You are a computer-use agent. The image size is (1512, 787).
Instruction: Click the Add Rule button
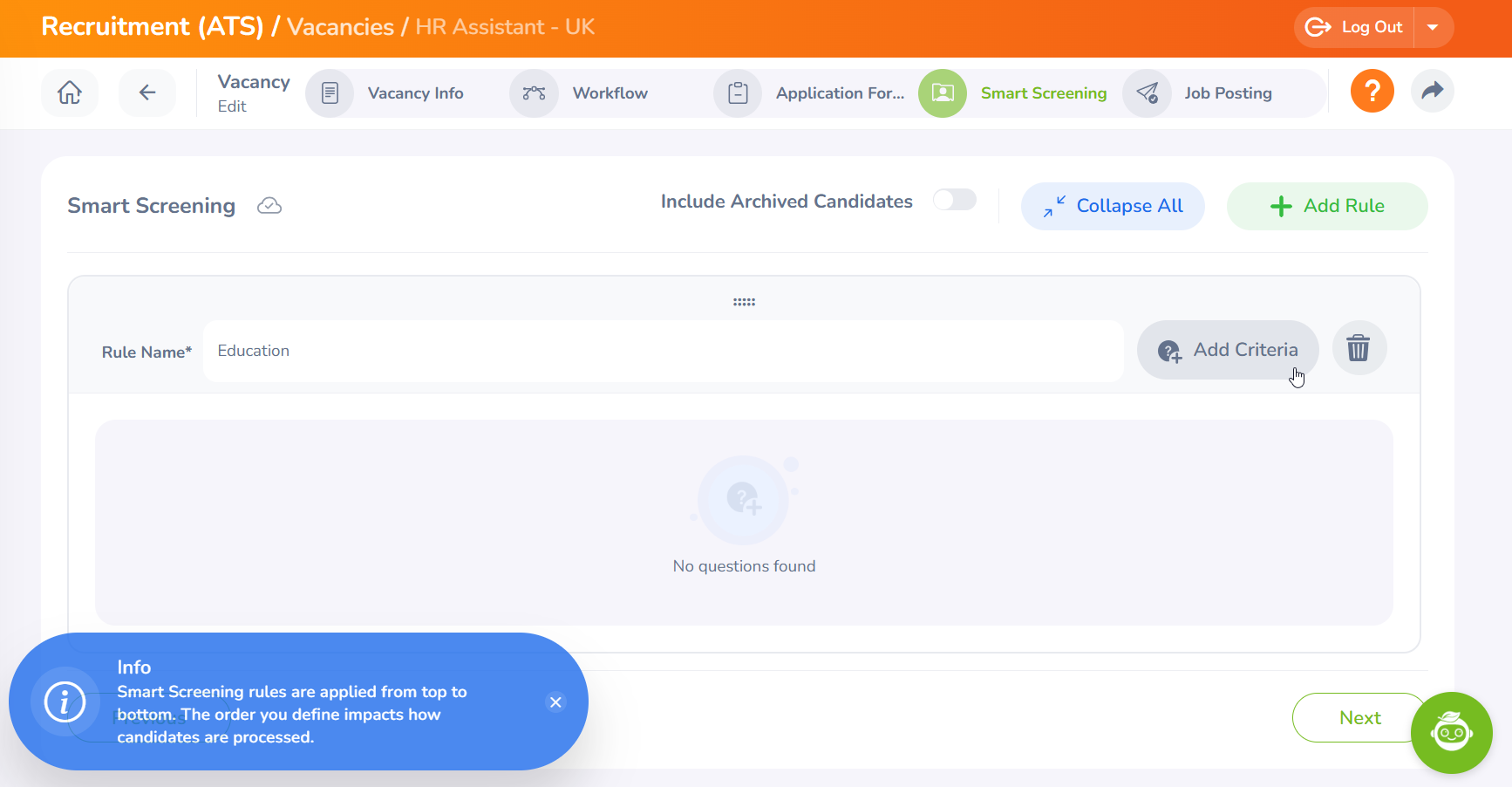pyautogui.click(x=1326, y=206)
